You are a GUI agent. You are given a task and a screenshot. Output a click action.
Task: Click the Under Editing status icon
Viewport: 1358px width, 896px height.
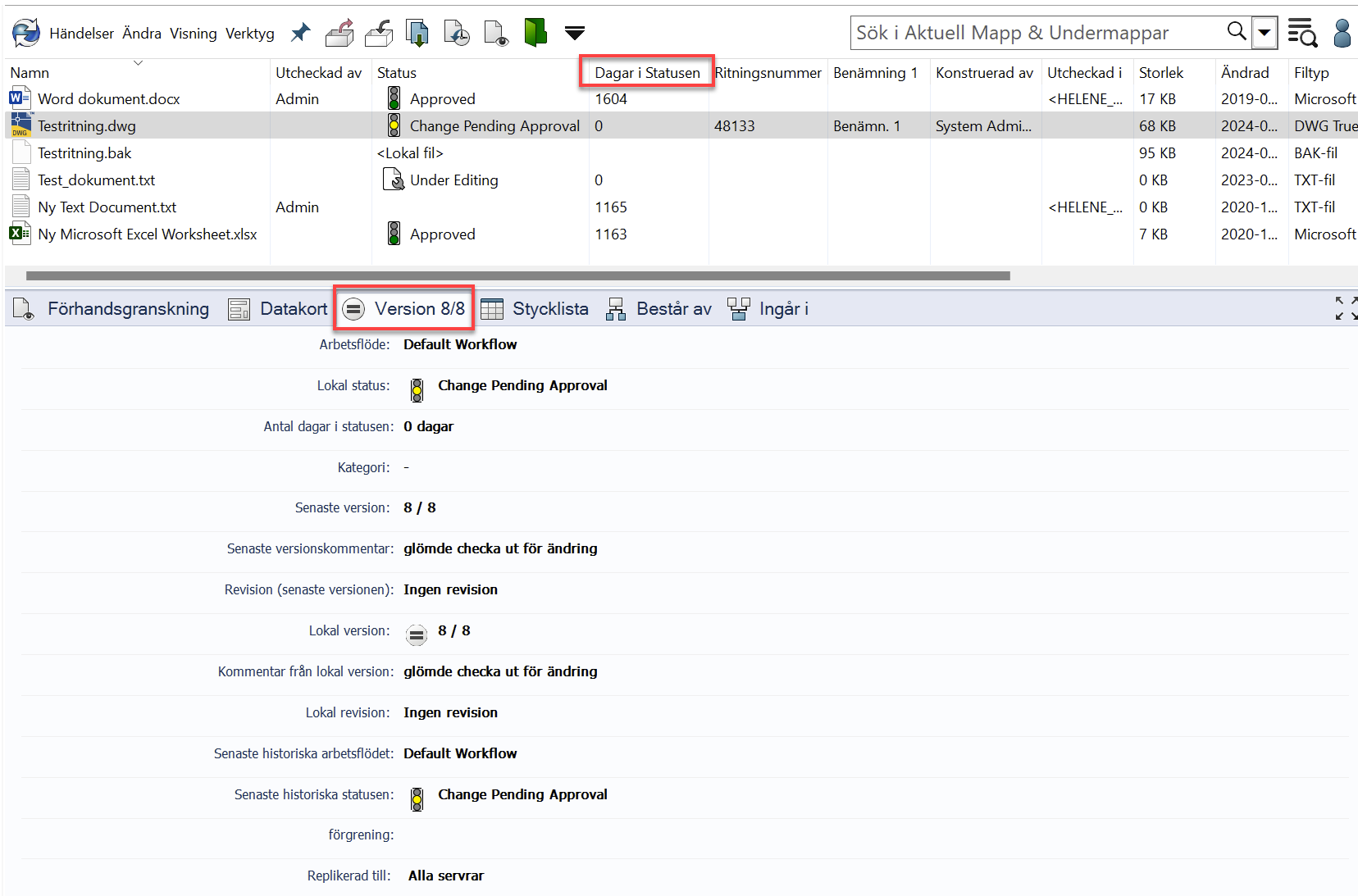point(394,180)
